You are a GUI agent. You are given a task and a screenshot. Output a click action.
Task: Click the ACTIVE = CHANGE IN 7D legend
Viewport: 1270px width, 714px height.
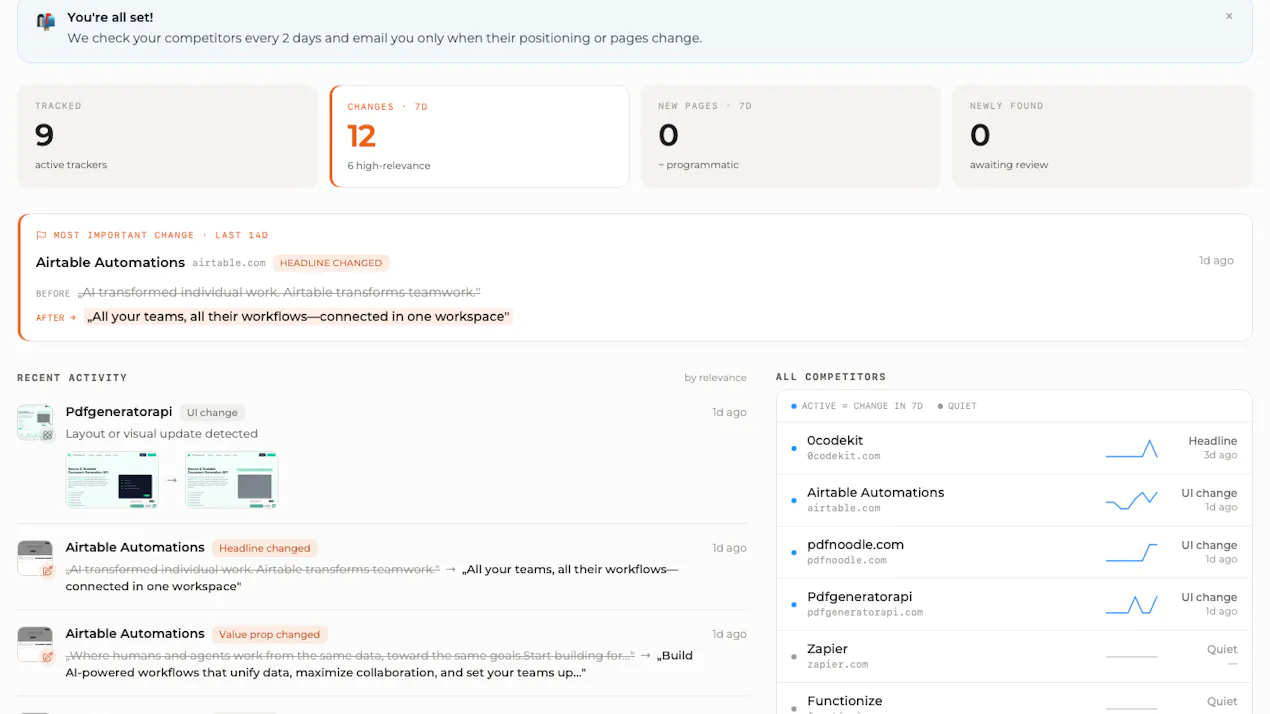[855, 406]
